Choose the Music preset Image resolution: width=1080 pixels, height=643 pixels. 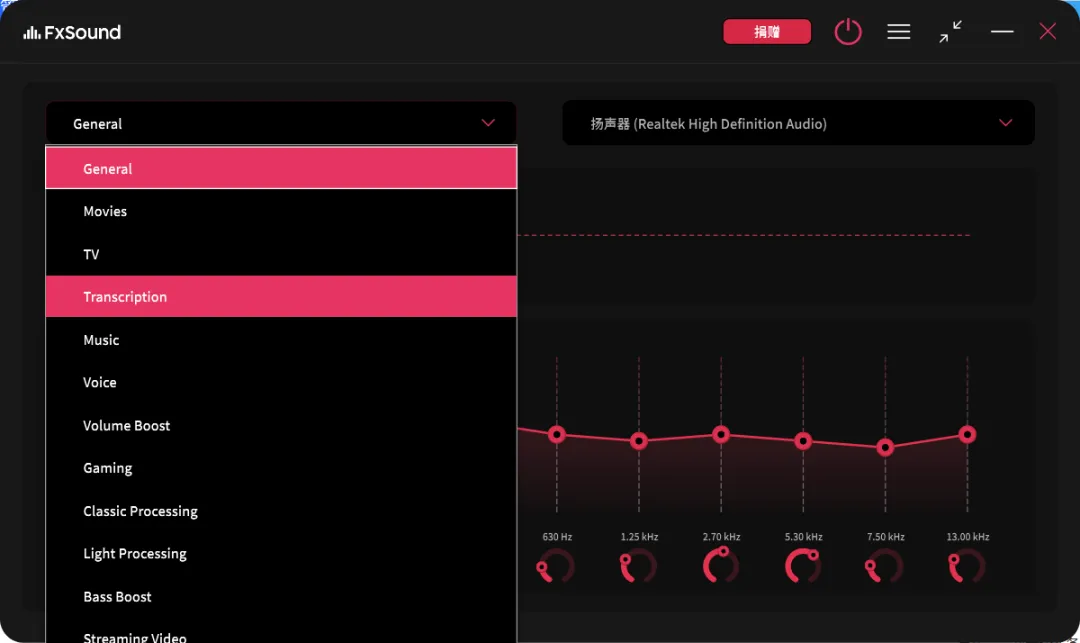pyautogui.click(x=281, y=340)
